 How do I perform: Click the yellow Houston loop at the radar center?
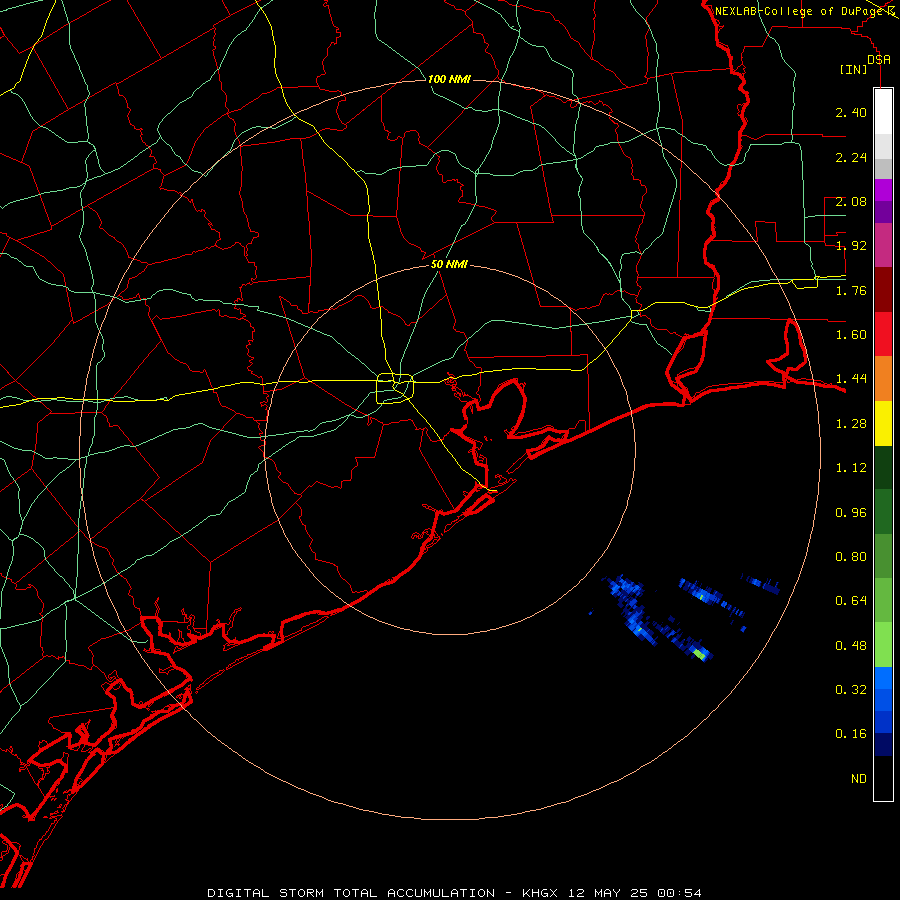pyautogui.click(x=395, y=389)
